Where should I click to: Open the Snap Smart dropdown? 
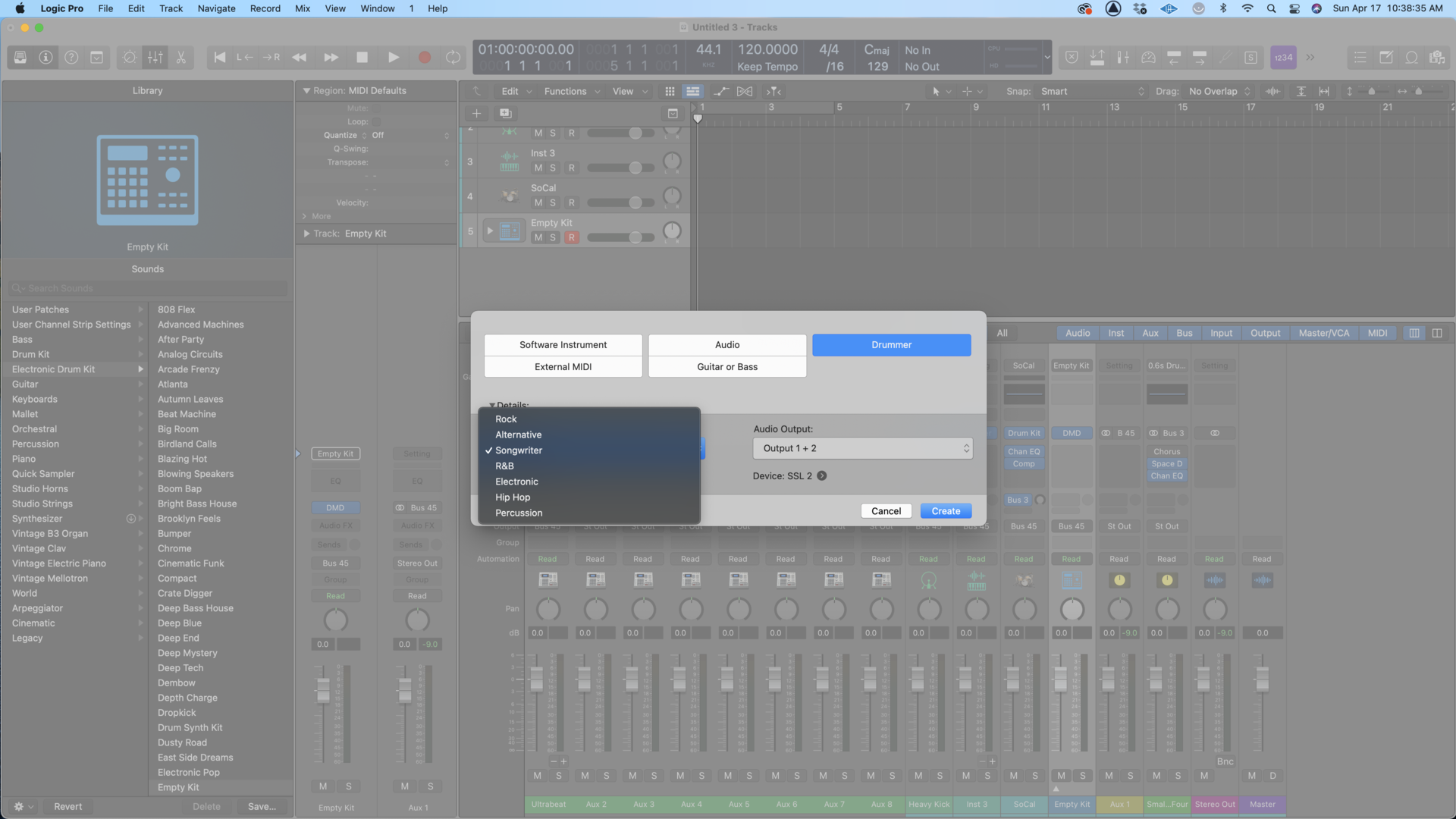[x=1092, y=91]
